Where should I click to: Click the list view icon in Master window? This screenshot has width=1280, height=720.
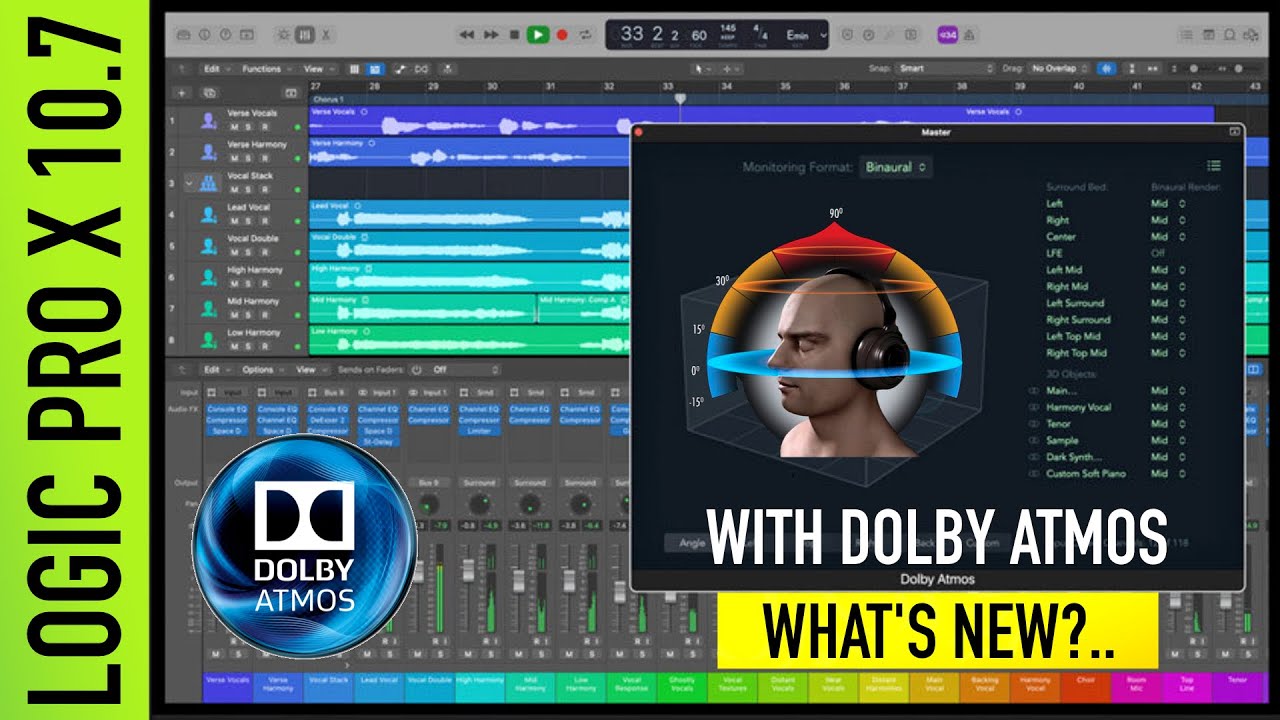(1213, 166)
